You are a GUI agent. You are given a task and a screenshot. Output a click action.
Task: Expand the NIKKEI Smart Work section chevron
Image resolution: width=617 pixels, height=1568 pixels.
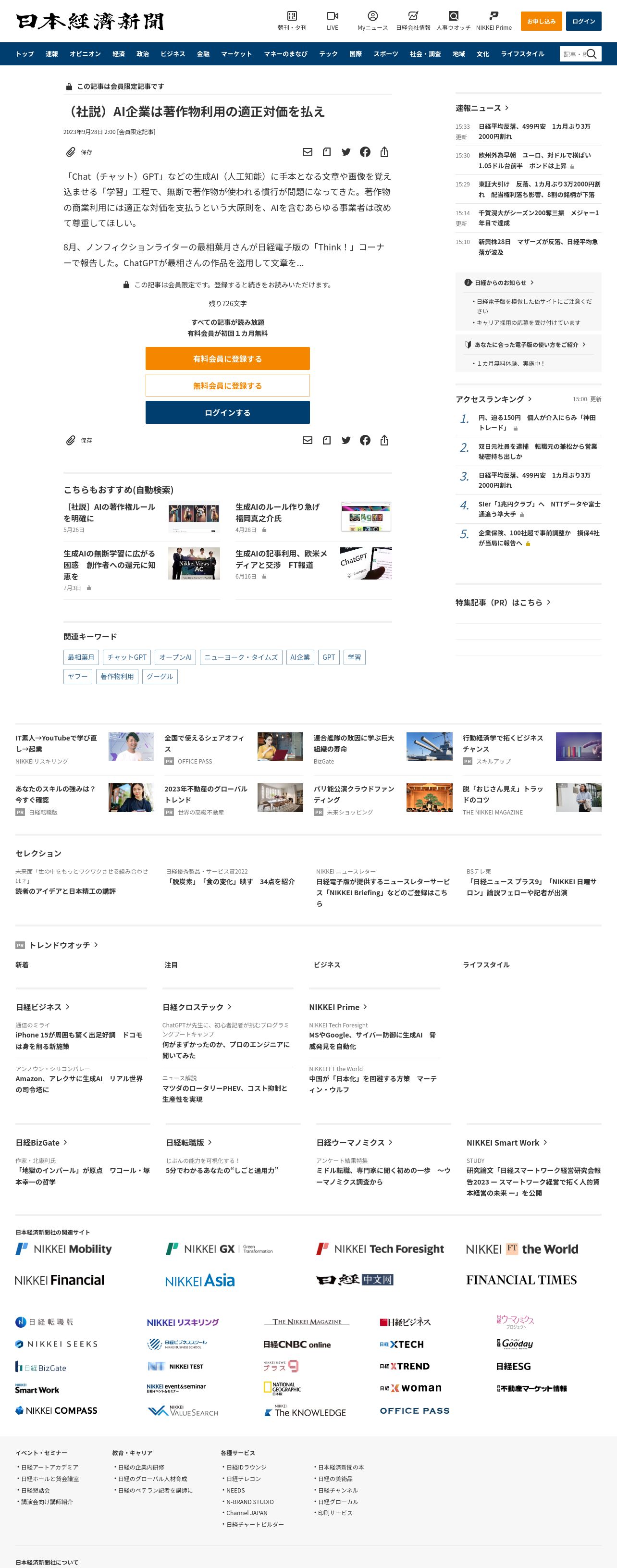tap(545, 1143)
